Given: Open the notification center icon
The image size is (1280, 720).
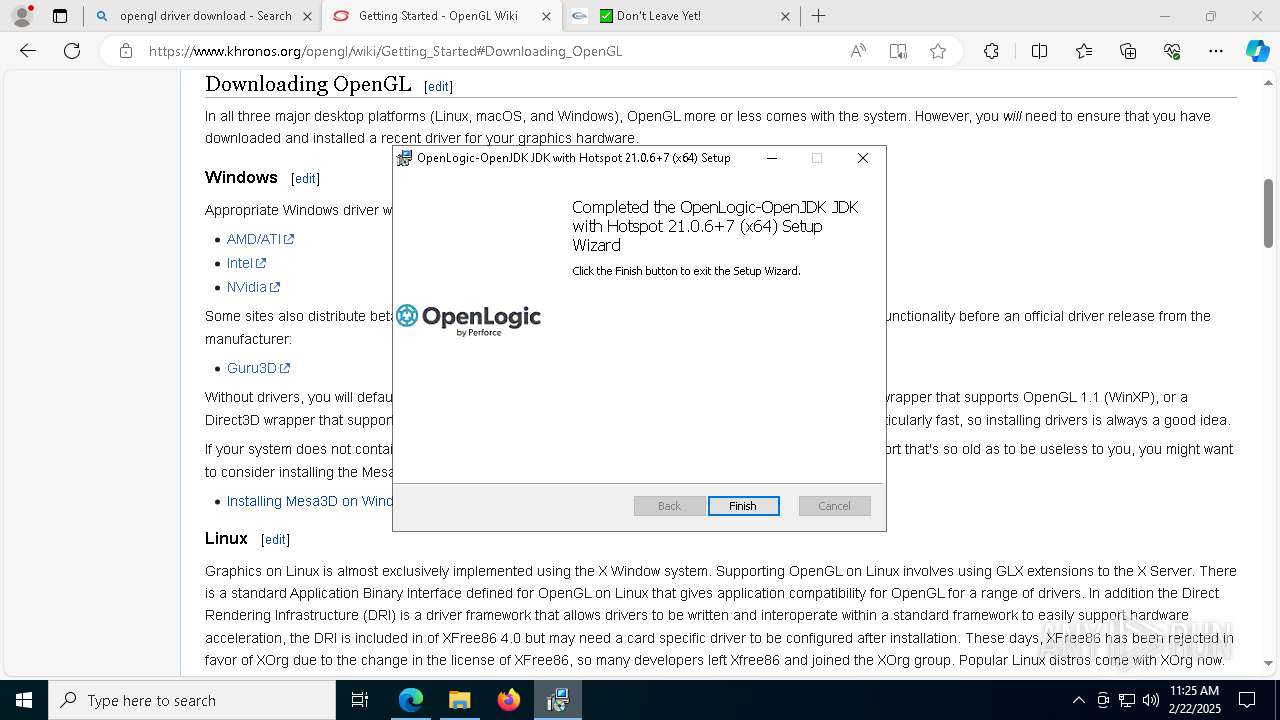Looking at the screenshot, I should coord(1248,700).
